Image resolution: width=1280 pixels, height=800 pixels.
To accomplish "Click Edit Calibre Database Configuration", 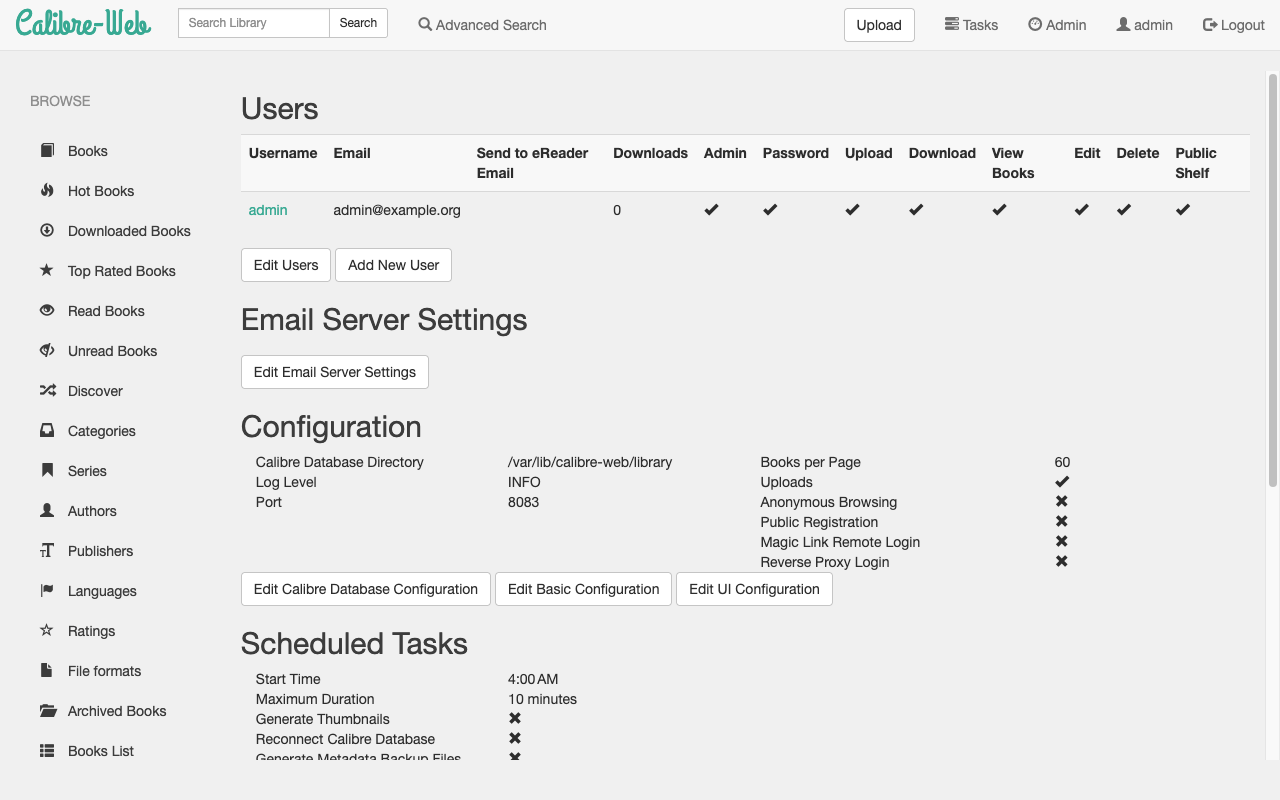I will [366, 589].
